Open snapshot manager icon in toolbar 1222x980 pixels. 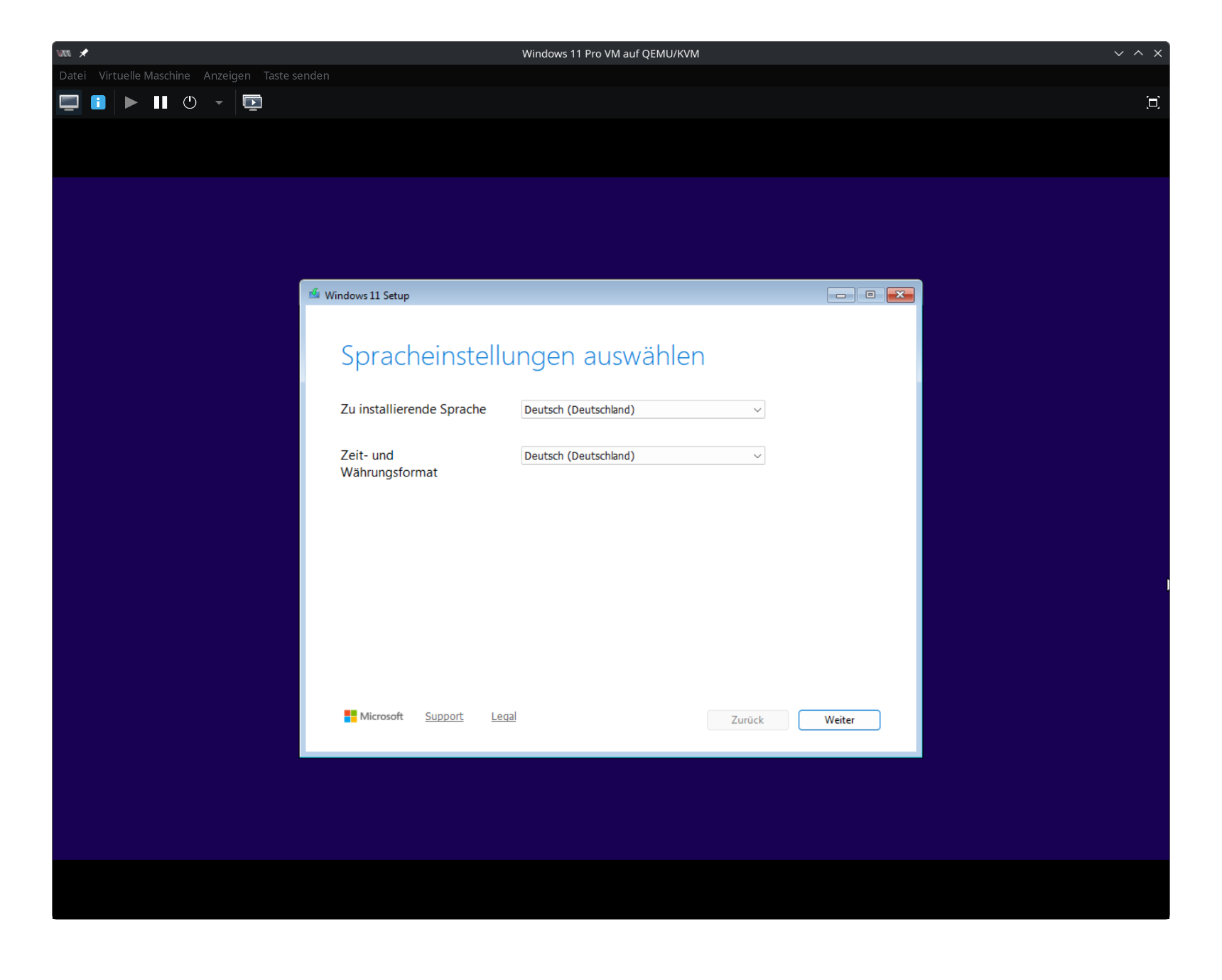click(x=252, y=102)
